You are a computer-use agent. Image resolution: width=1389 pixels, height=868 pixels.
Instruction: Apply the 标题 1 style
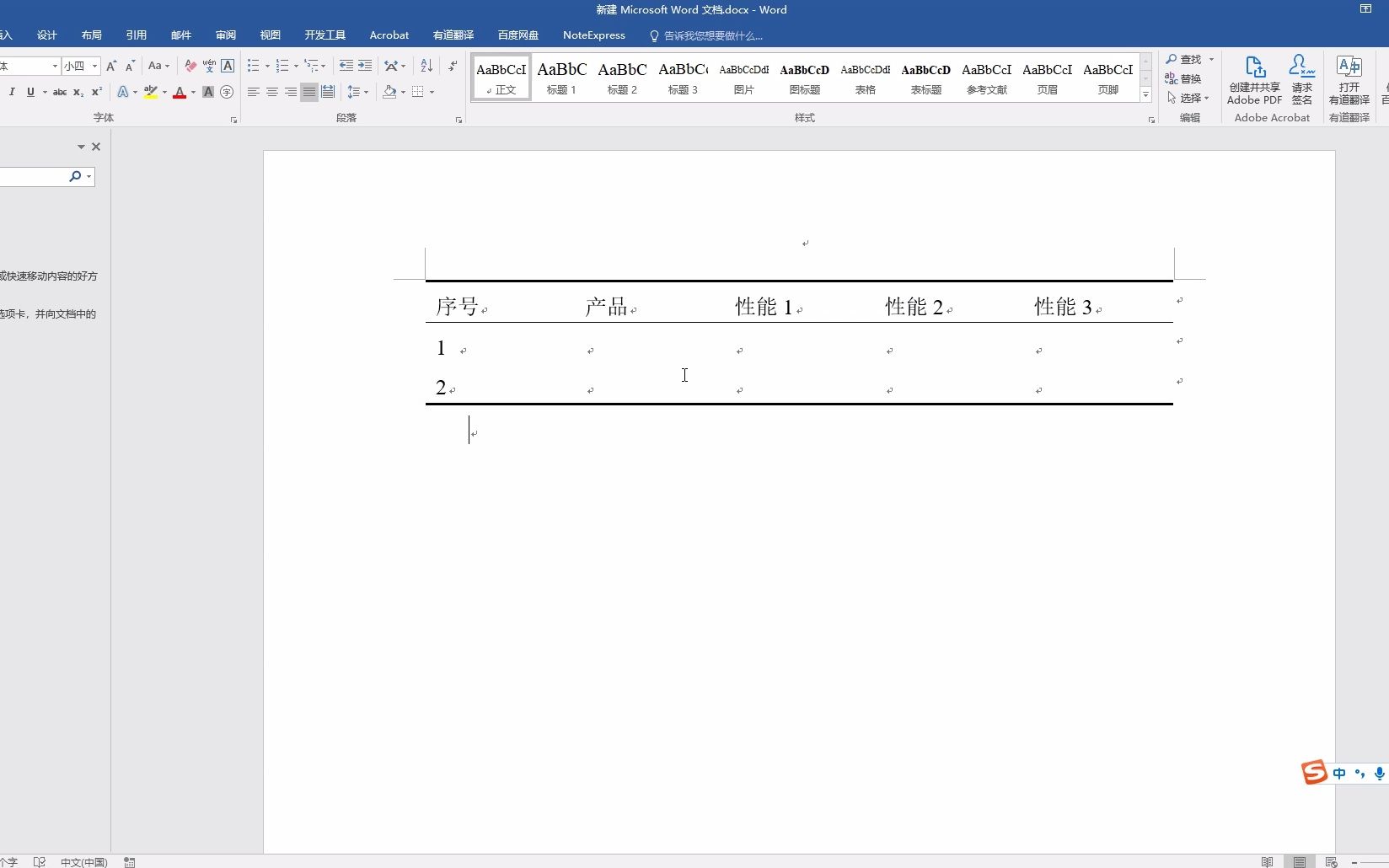click(561, 78)
